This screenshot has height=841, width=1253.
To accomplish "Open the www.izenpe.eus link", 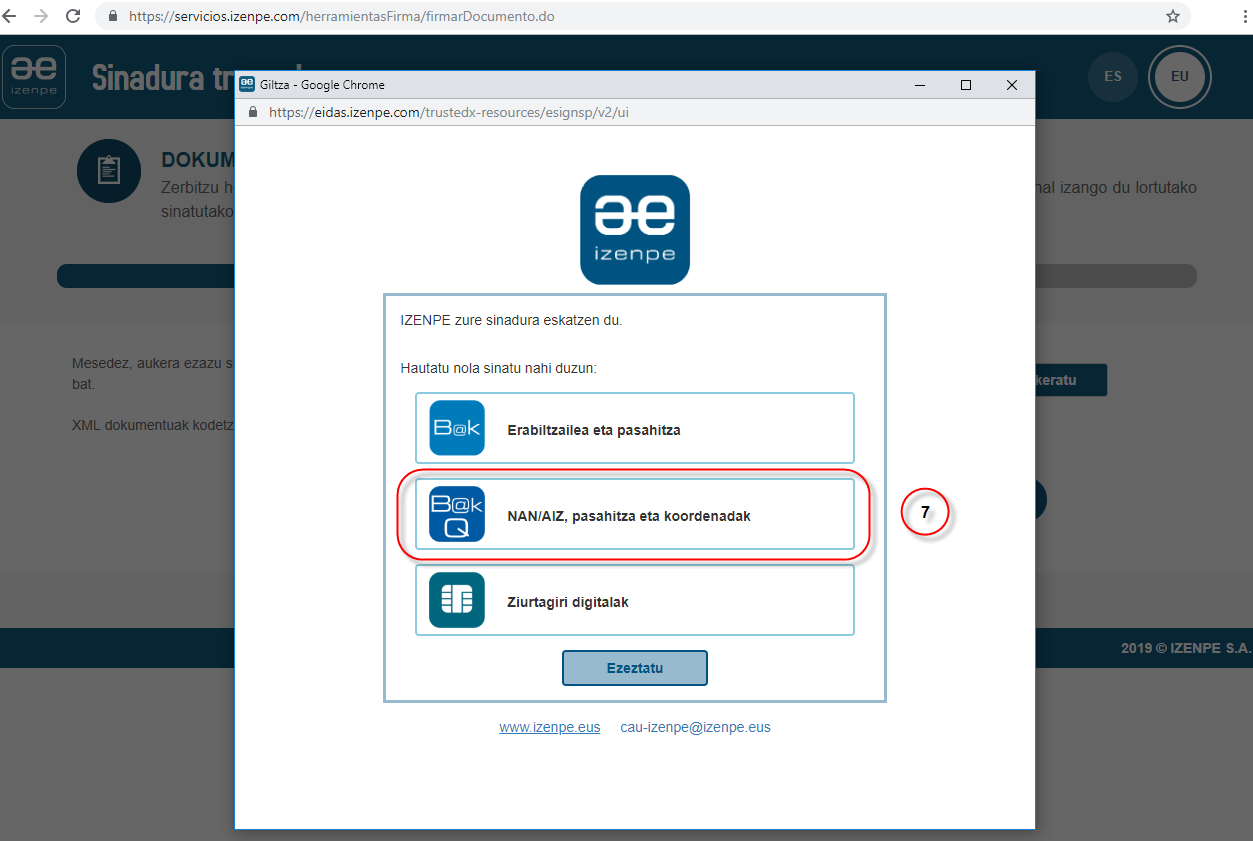I will pos(549,727).
